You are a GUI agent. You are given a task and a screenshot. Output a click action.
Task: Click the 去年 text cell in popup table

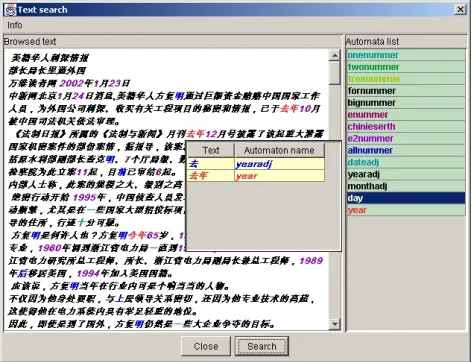211,176
